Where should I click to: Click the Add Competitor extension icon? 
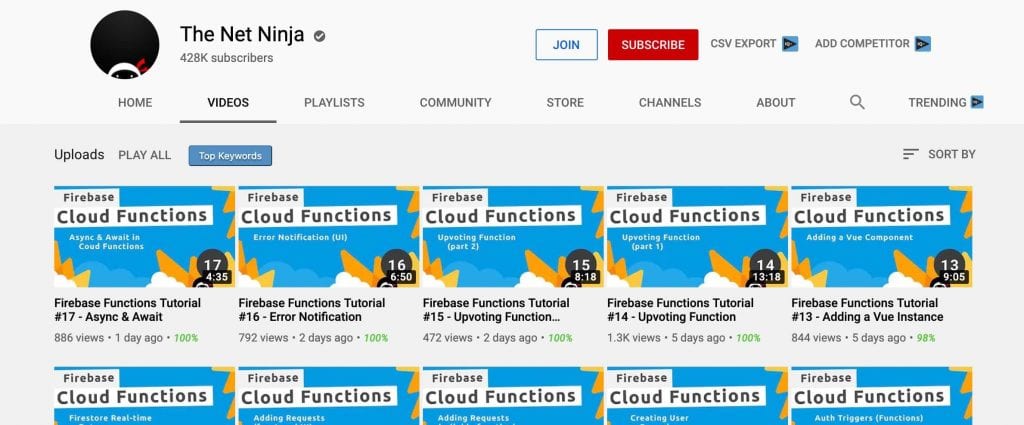923,44
